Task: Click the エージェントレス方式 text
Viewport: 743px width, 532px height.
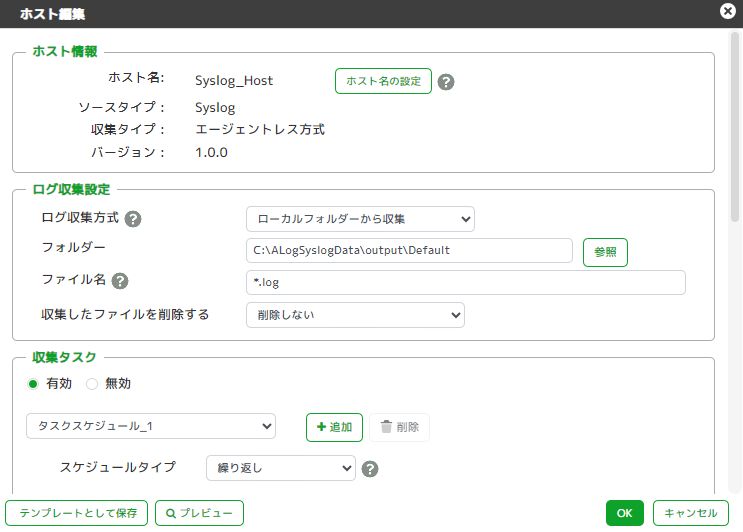Action: pos(260,129)
